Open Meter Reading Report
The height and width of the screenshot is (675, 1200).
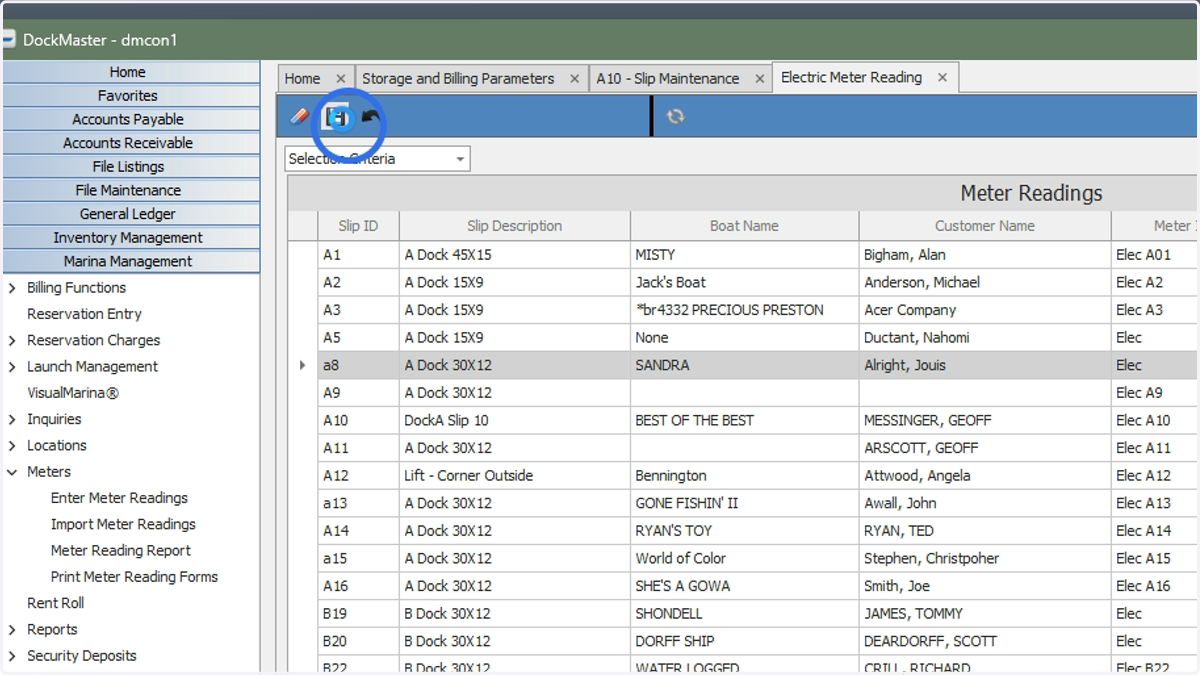tap(120, 550)
